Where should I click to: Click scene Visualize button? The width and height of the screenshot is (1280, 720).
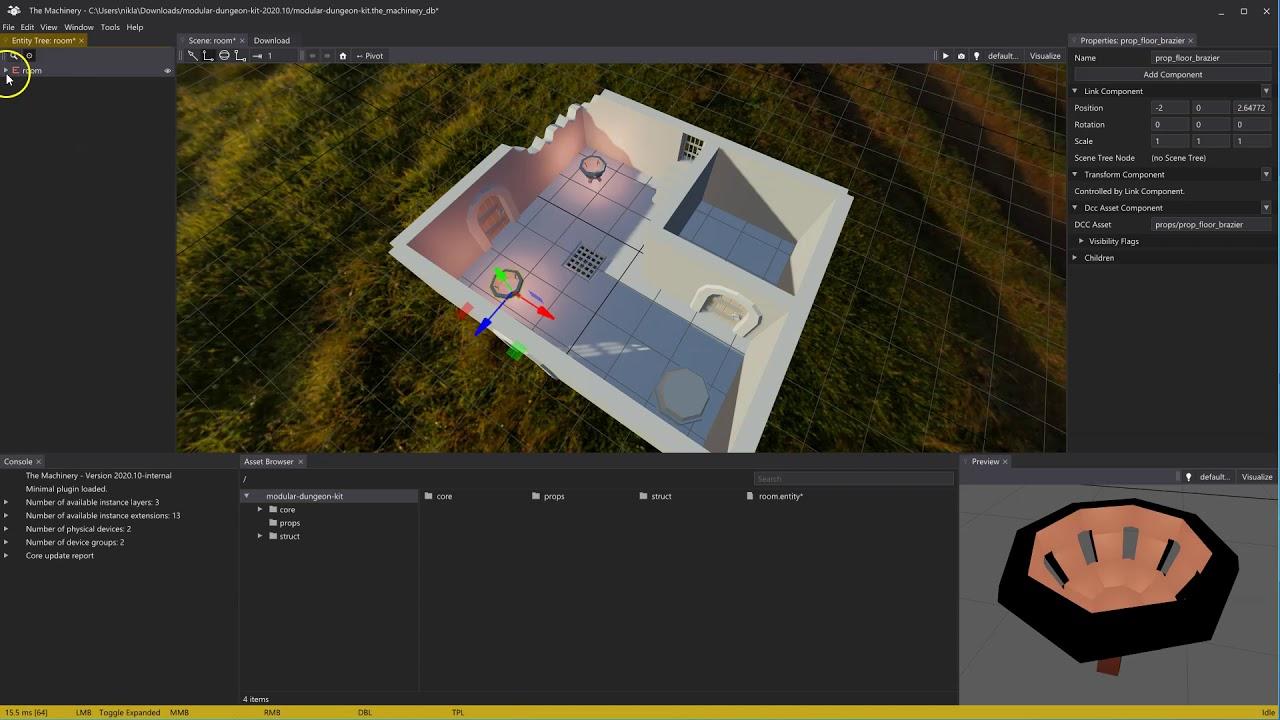click(x=1045, y=56)
